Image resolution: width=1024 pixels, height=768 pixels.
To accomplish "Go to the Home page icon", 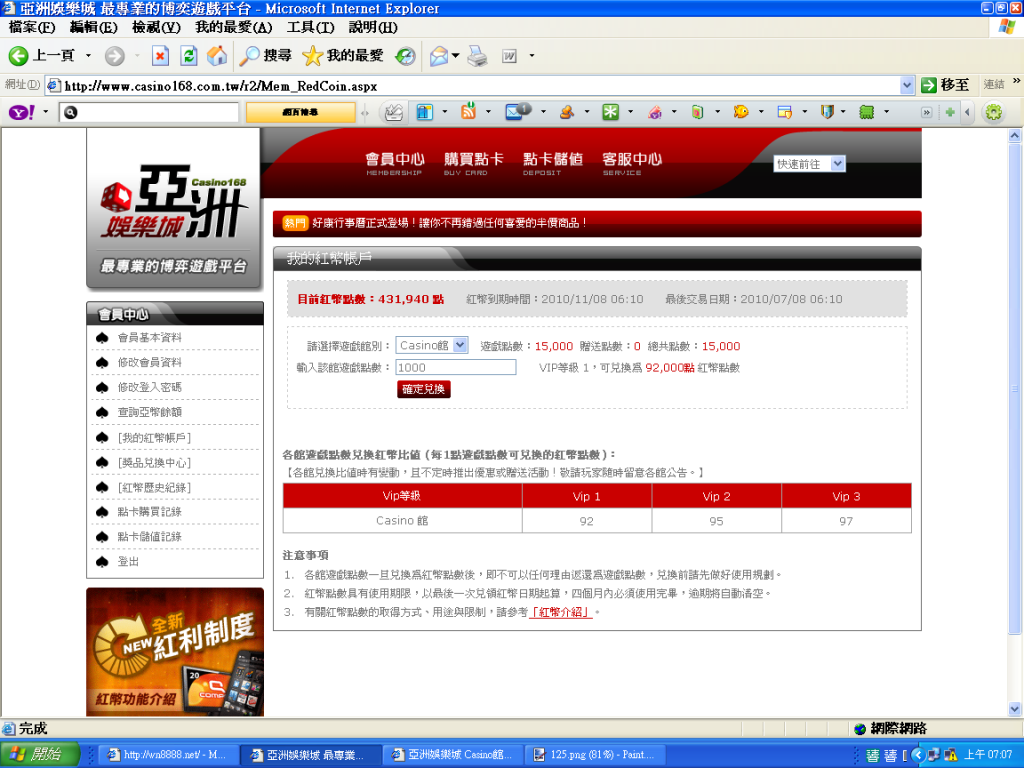I will click(x=216, y=56).
